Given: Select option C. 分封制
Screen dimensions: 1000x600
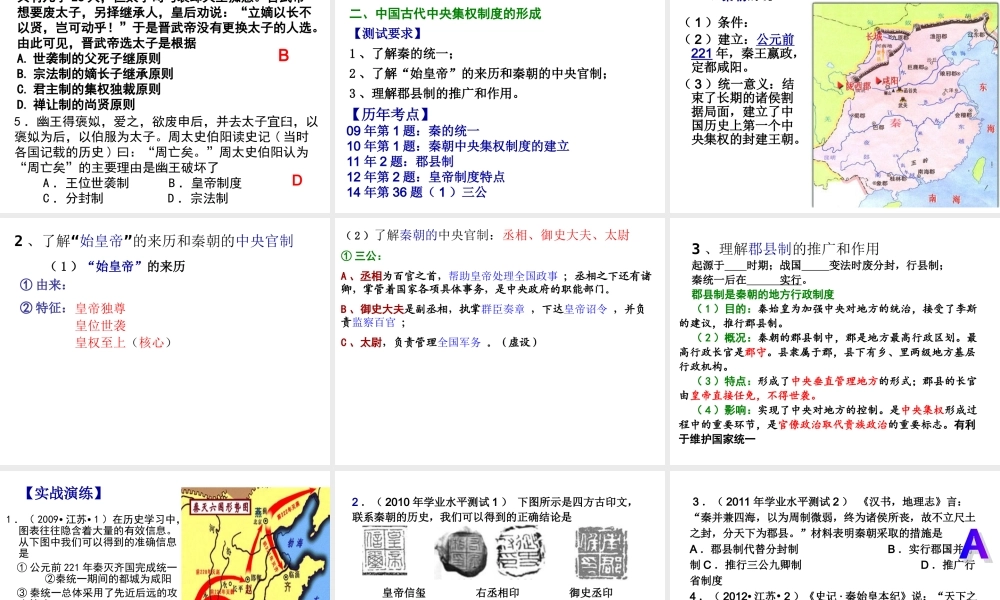Looking at the screenshot, I should (73, 198).
